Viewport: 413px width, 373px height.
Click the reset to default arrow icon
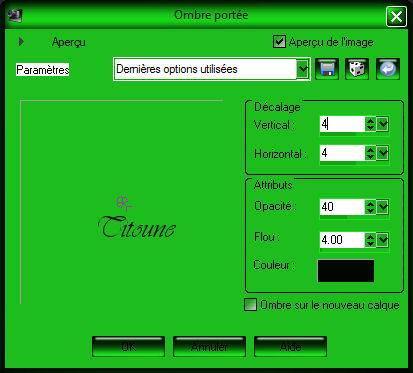(388, 69)
